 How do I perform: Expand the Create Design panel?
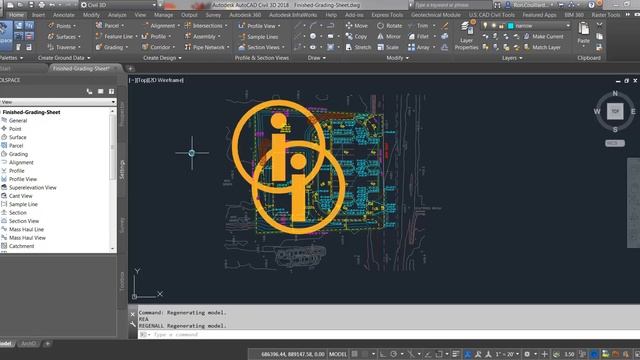coord(162,58)
